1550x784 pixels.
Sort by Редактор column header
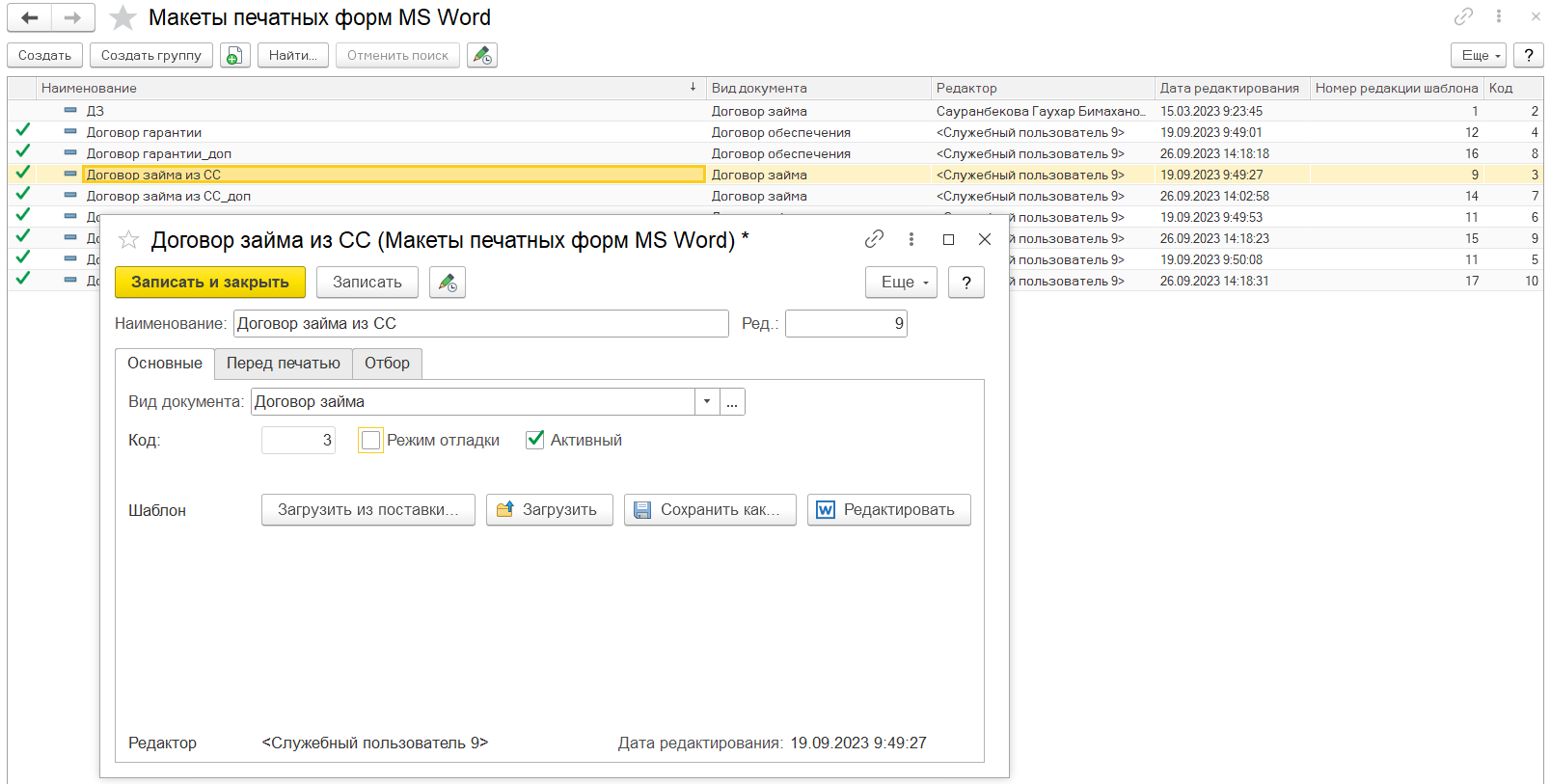pos(1043,88)
